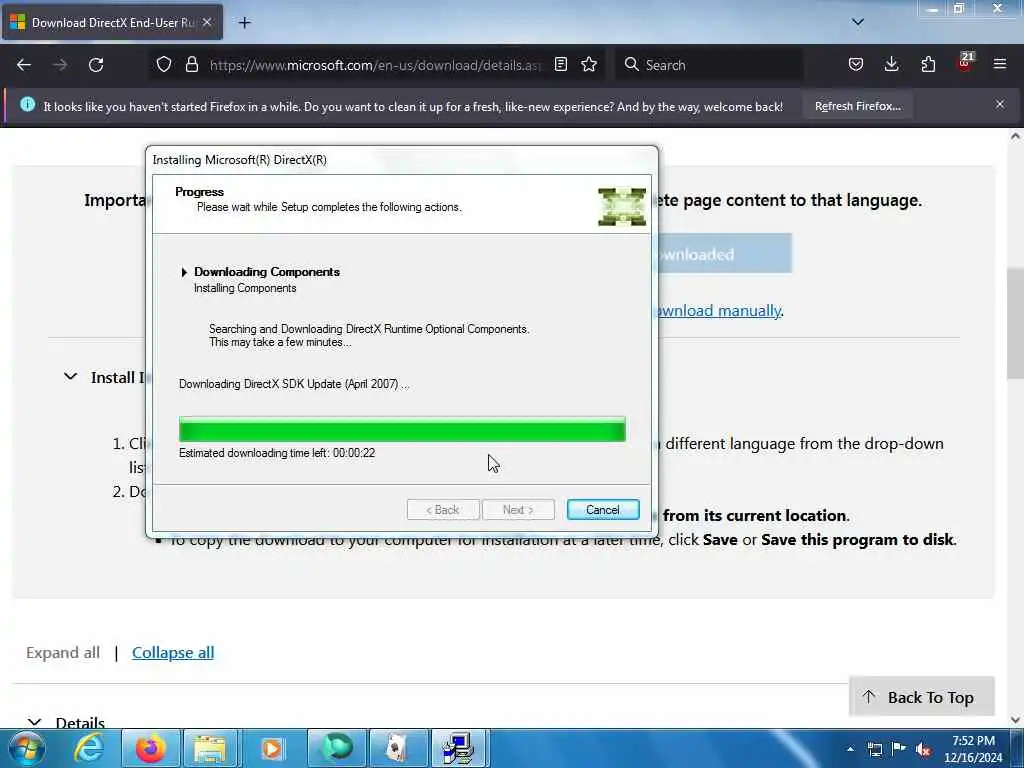Image resolution: width=1024 pixels, height=768 pixels.
Task: Open Windows Media Player taskbar icon
Action: [272, 748]
